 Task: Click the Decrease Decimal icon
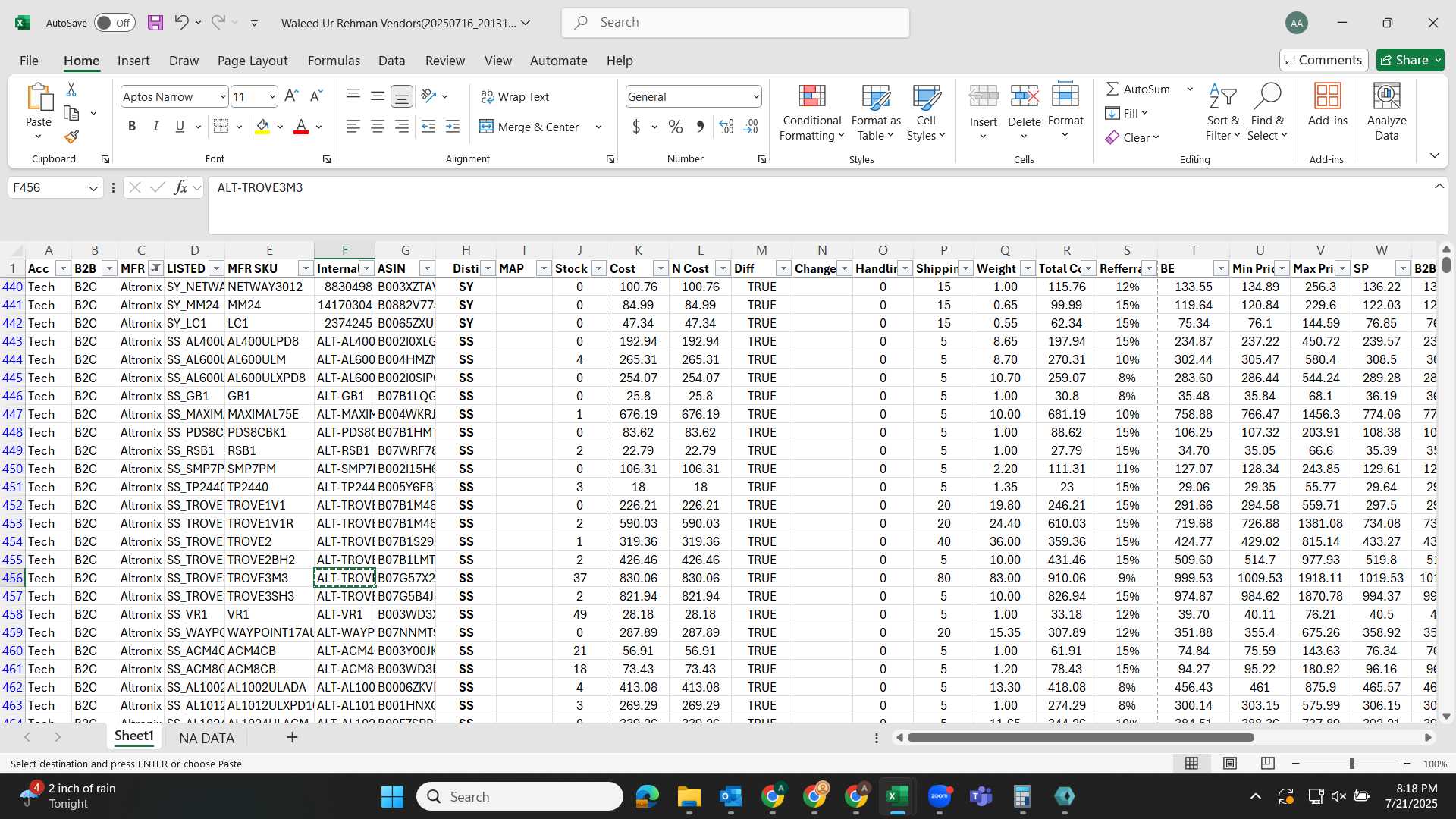(x=751, y=127)
